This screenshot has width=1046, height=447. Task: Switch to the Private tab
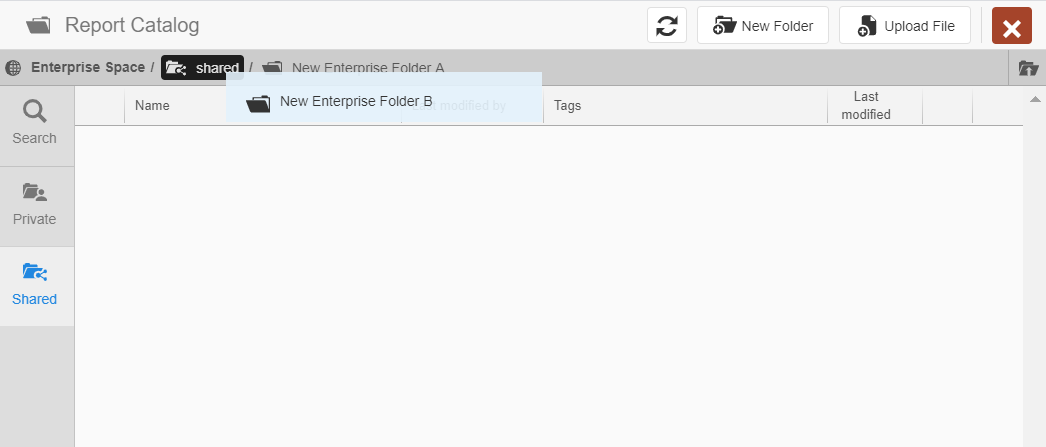(35, 204)
